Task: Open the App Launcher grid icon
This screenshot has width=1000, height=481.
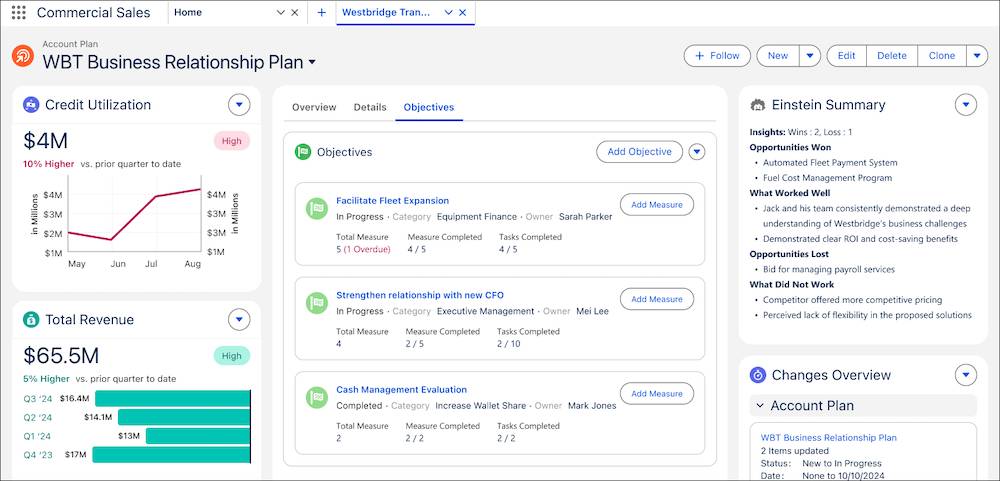Action: click(x=18, y=12)
